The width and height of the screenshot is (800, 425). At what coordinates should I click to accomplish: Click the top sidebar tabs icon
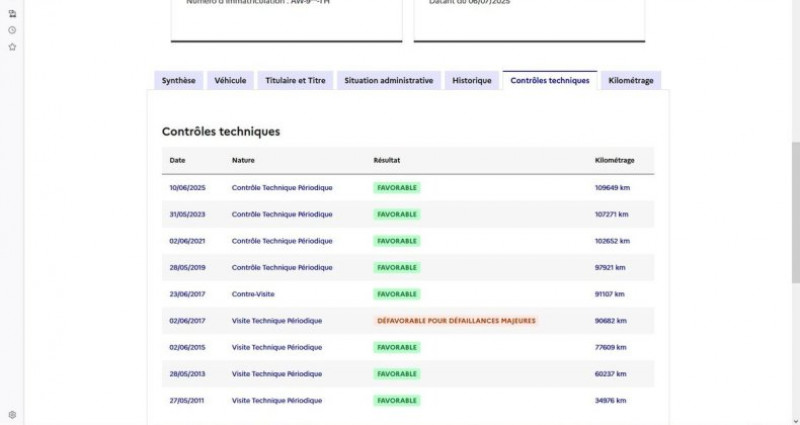pos(12,14)
